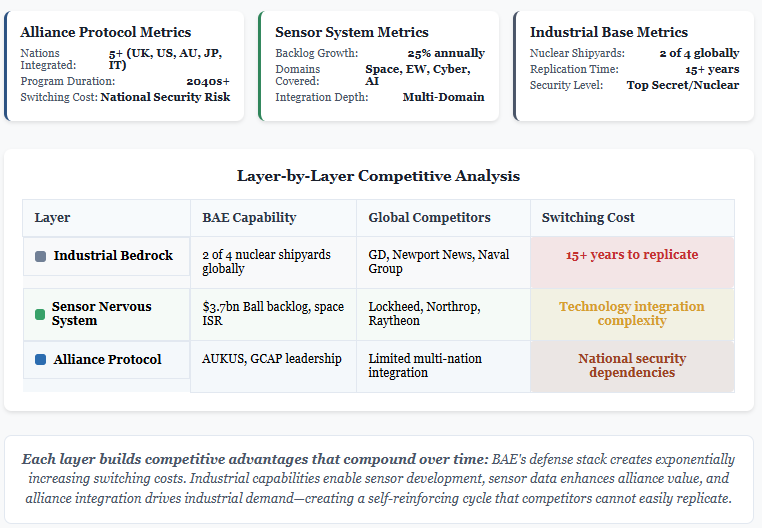Click the 'Program Duration:' label
Screen dimensions: 762x528
[68, 81]
